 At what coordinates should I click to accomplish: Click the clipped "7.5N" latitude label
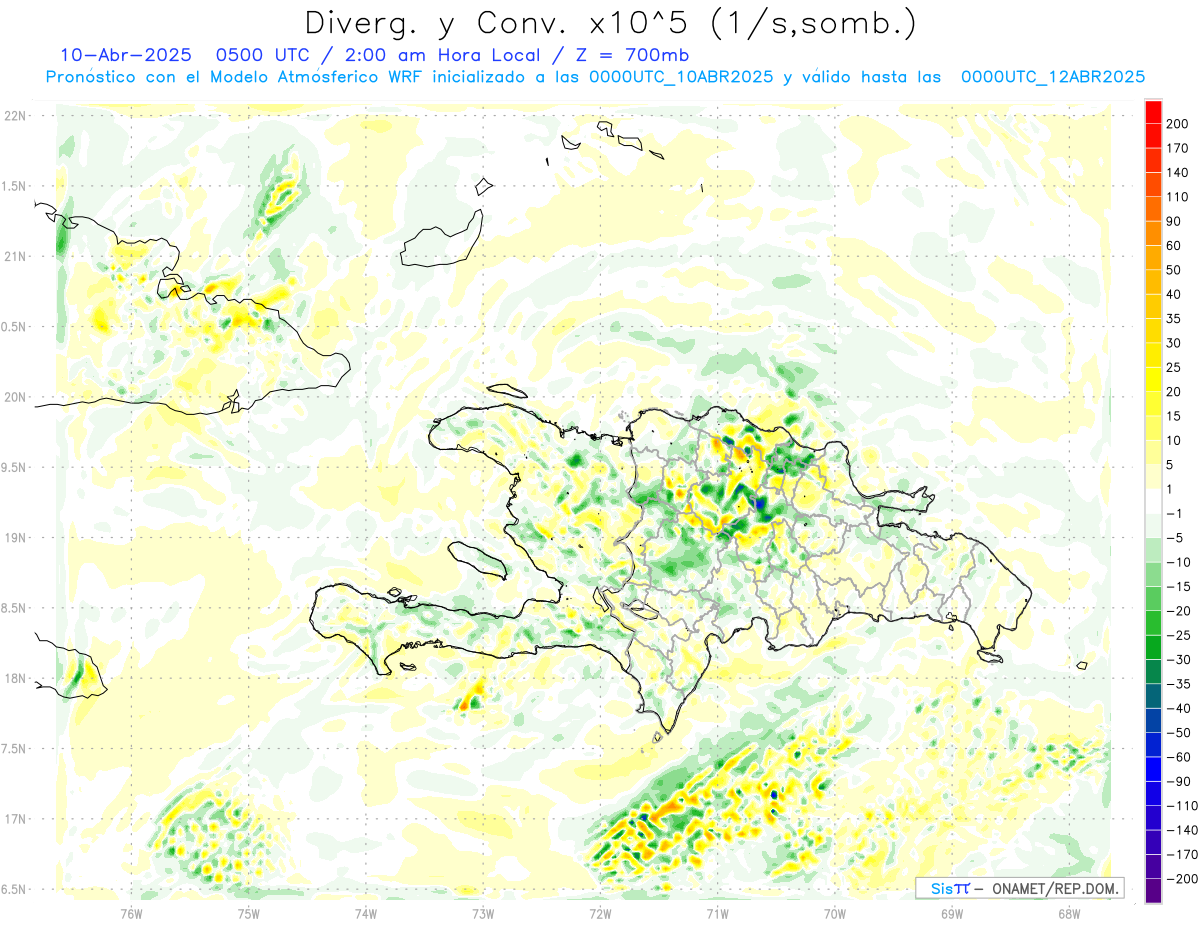pyautogui.click(x=14, y=749)
